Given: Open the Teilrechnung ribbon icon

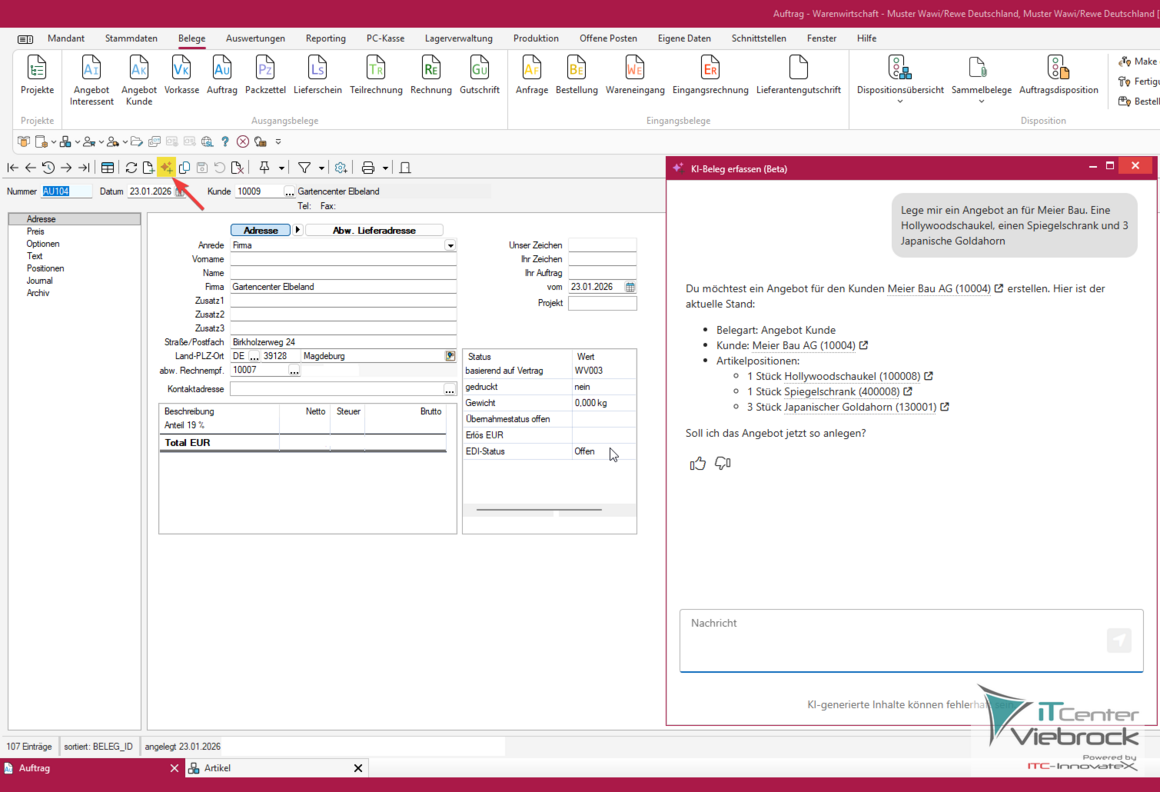Looking at the screenshot, I should 376,75.
